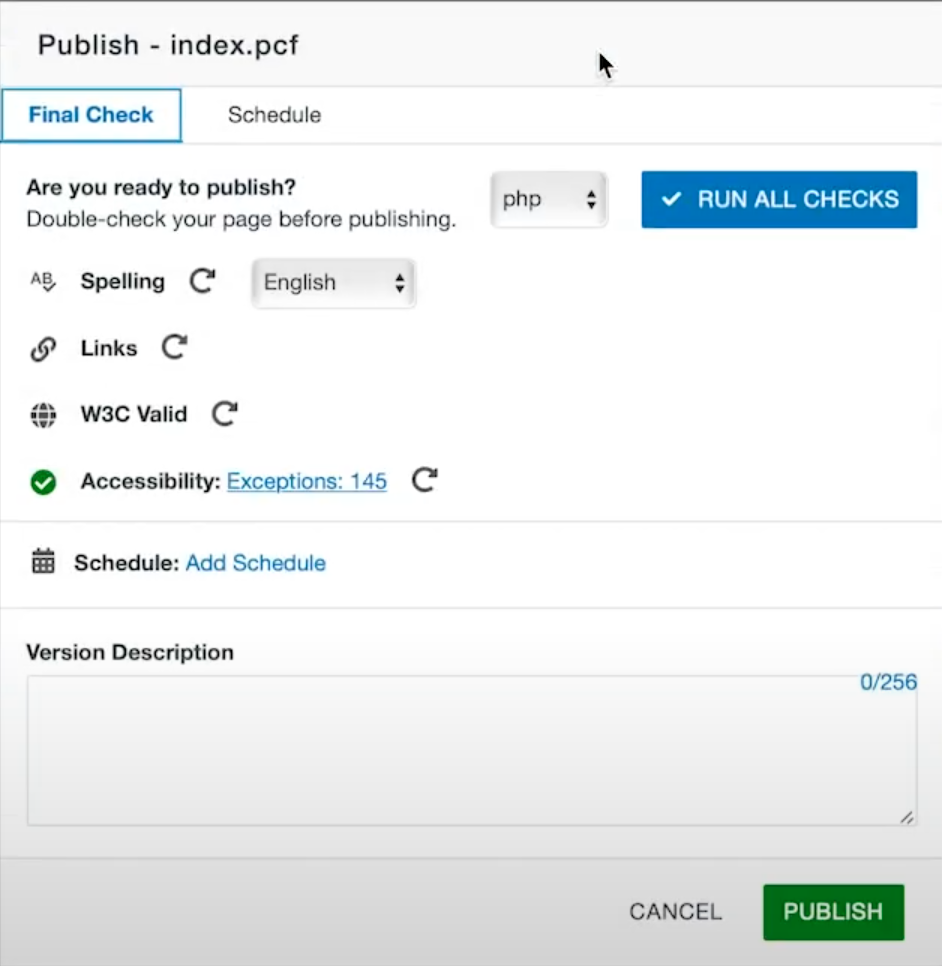Click the green Accessibility passed checkmark icon

click(43, 482)
